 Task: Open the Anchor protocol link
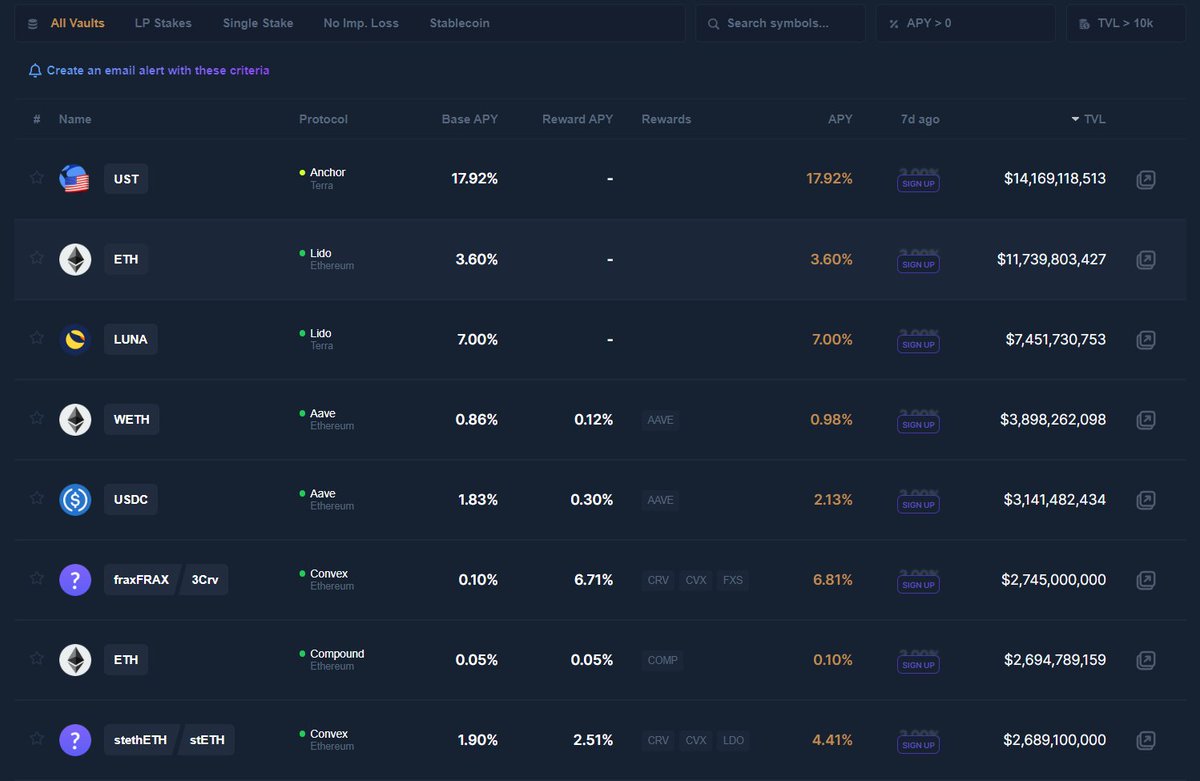pyautogui.click(x=327, y=173)
